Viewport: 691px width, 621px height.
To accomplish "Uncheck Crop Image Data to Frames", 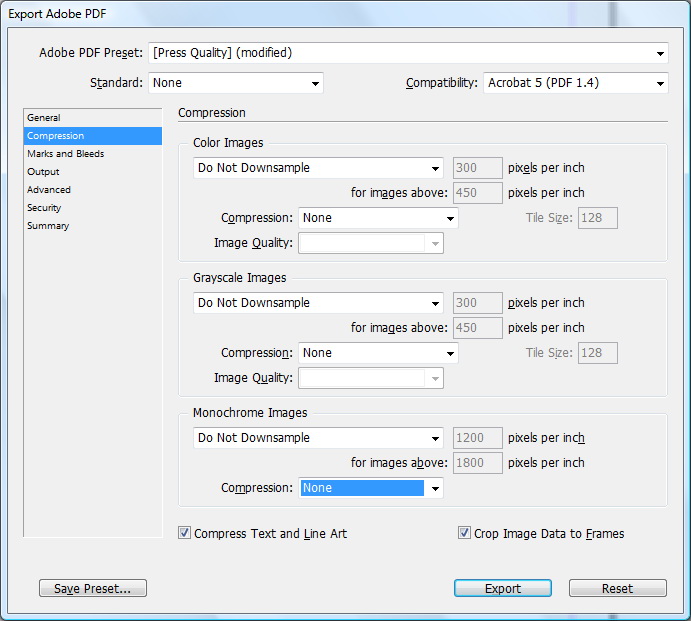I will tap(464, 533).
